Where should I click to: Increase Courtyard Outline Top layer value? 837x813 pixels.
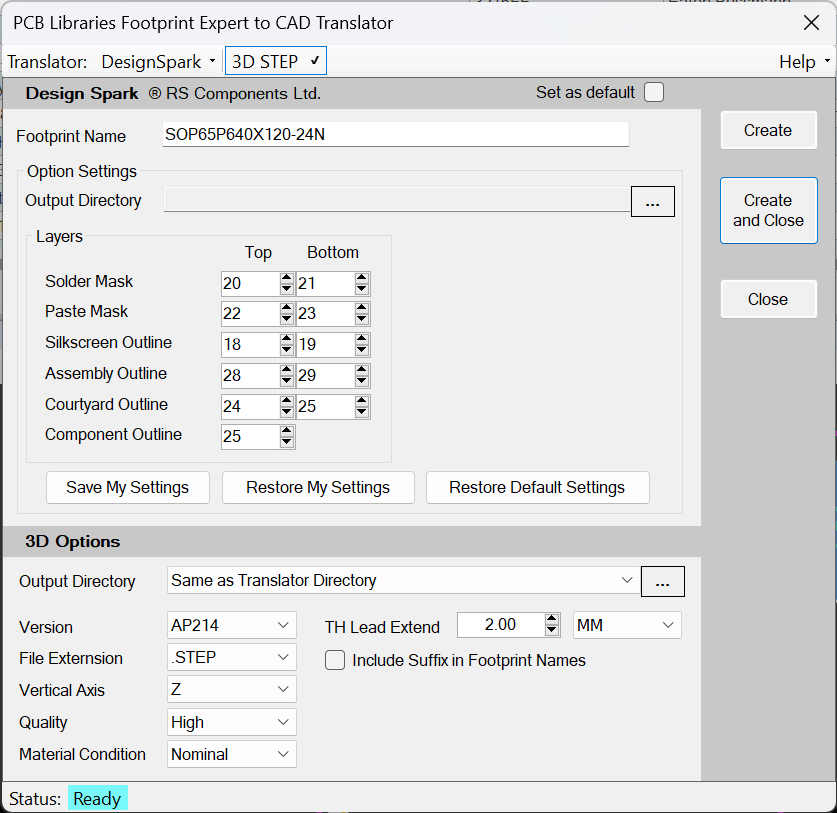coord(287,401)
